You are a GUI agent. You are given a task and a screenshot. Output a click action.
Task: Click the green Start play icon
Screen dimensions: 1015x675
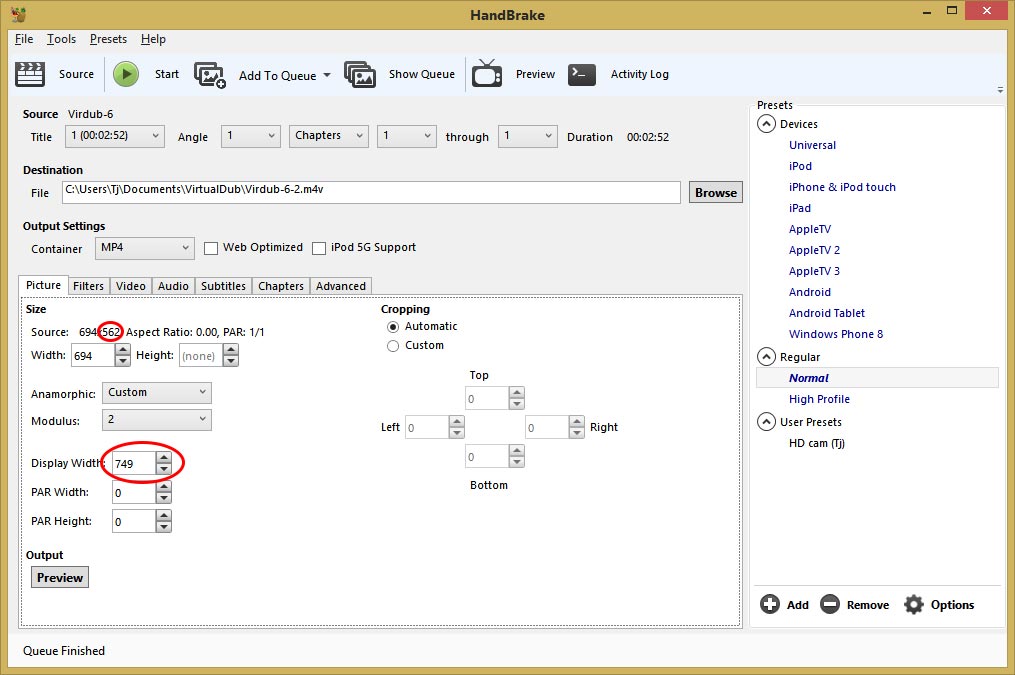[126, 74]
